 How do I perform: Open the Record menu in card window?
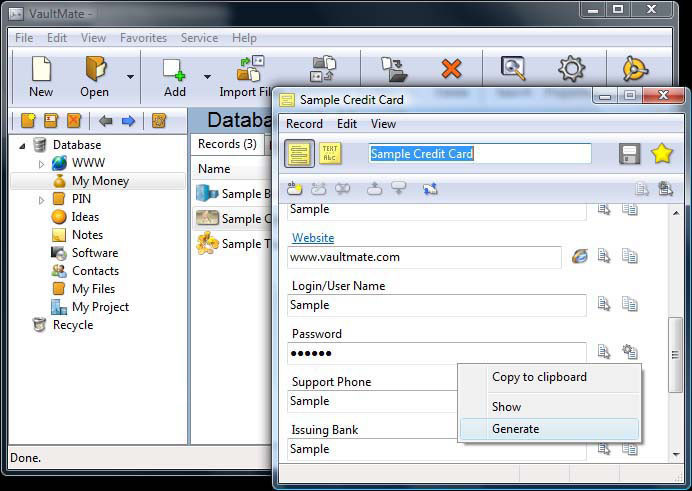pyautogui.click(x=304, y=124)
